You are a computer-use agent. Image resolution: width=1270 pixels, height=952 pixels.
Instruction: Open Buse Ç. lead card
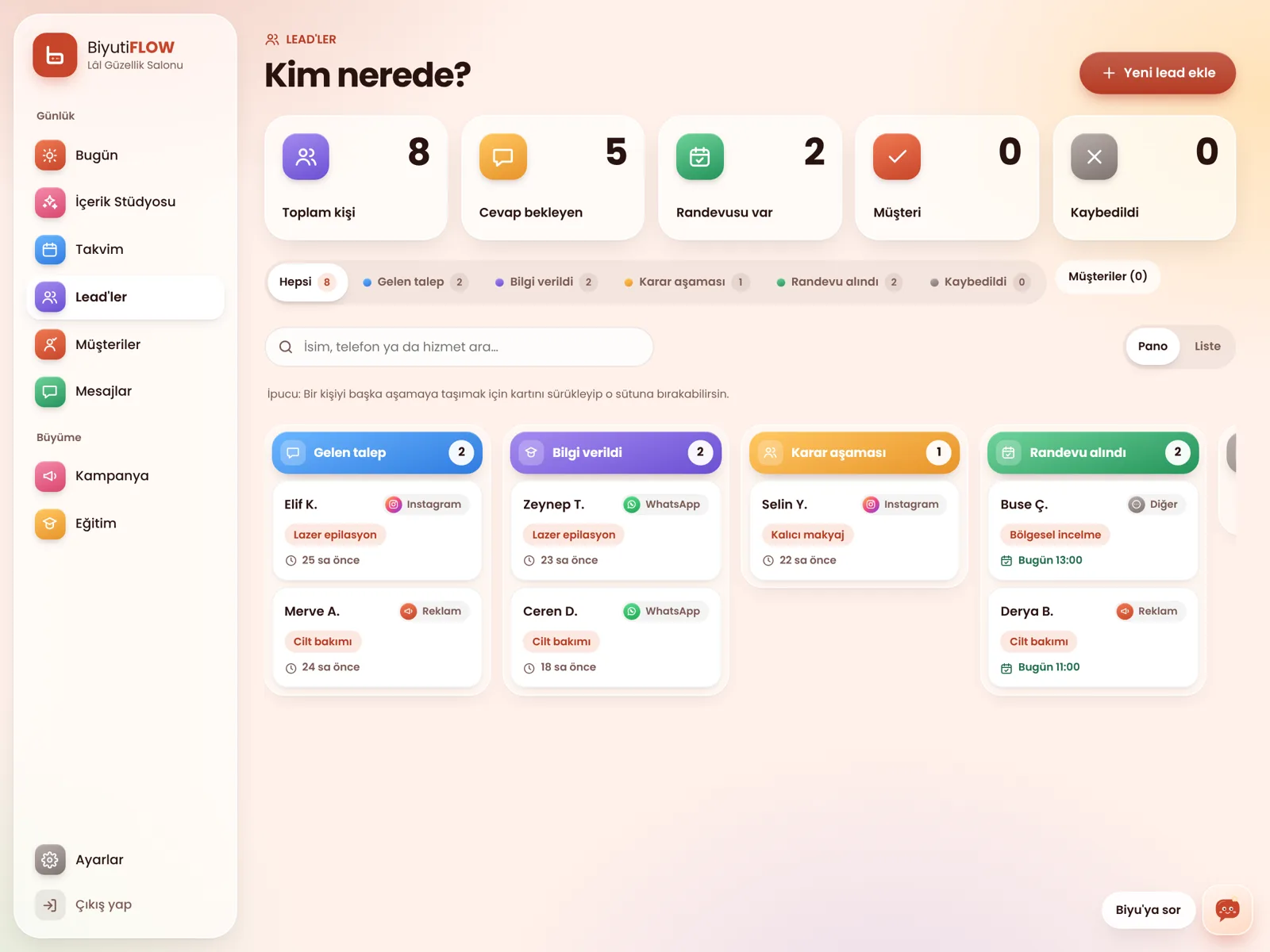click(1093, 531)
